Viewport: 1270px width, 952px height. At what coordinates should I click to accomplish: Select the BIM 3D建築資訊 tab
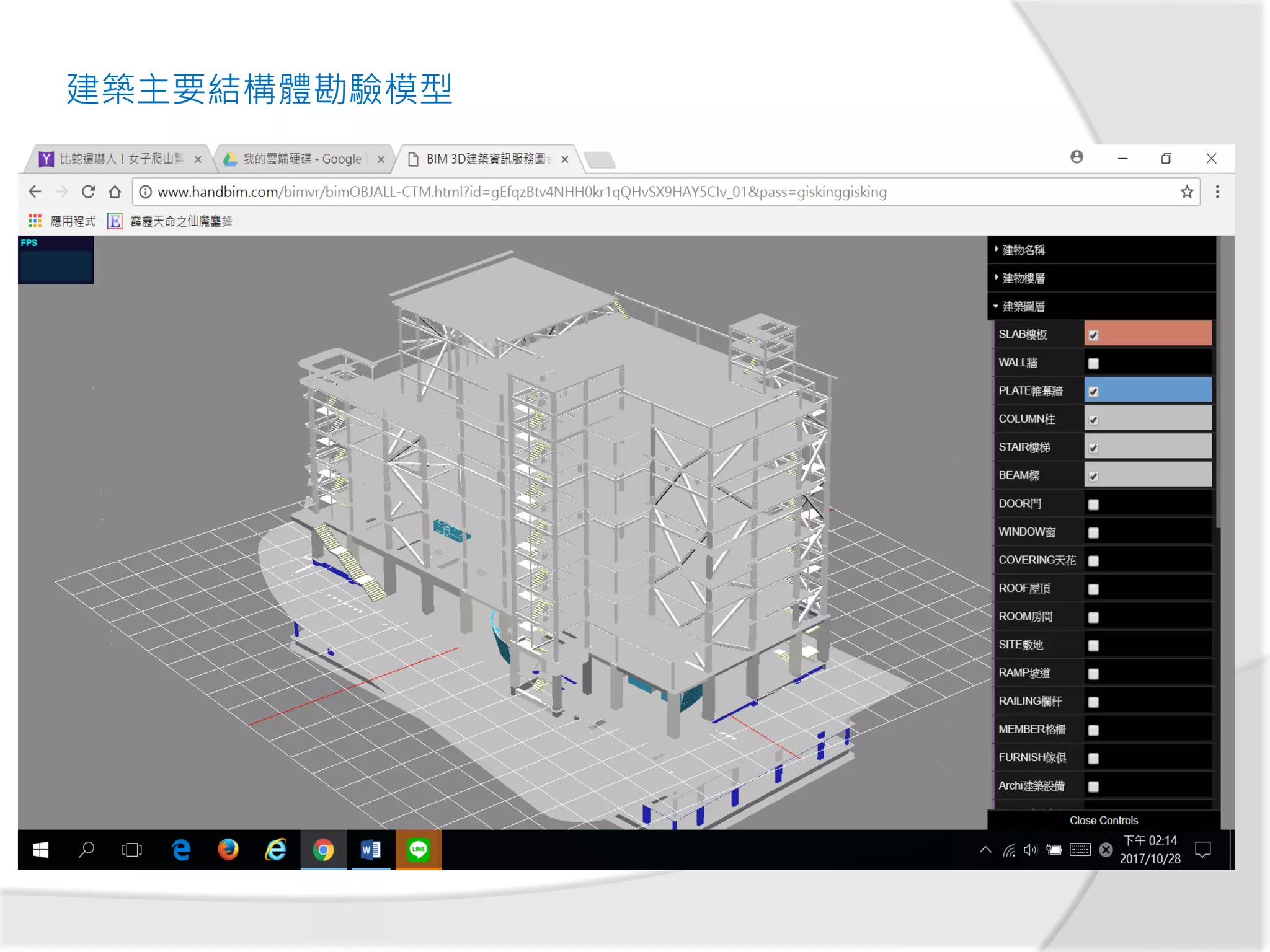487,159
